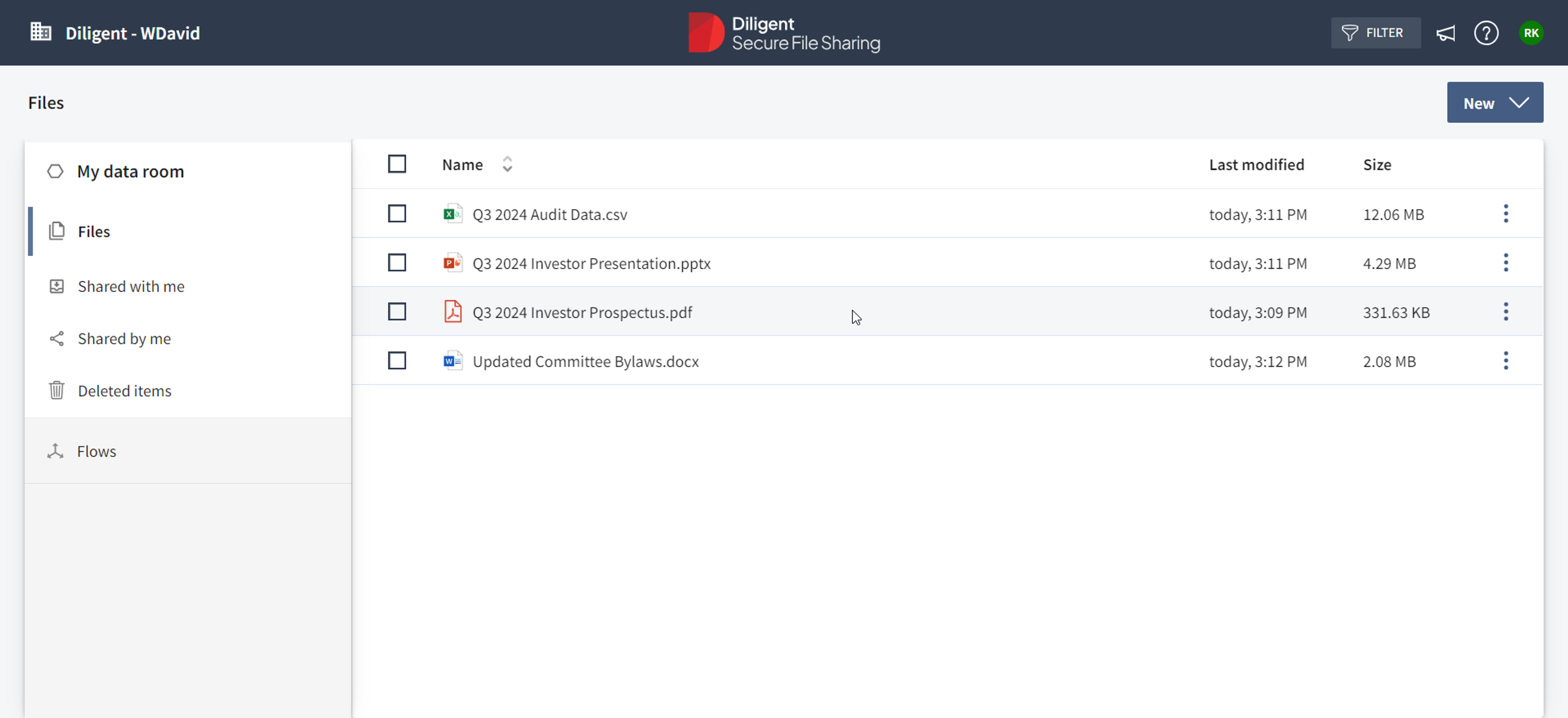The width and height of the screenshot is (1568, 718).
Task: Open options for Updated Committee Bylaws.docx
Action: pos(1505,361)
